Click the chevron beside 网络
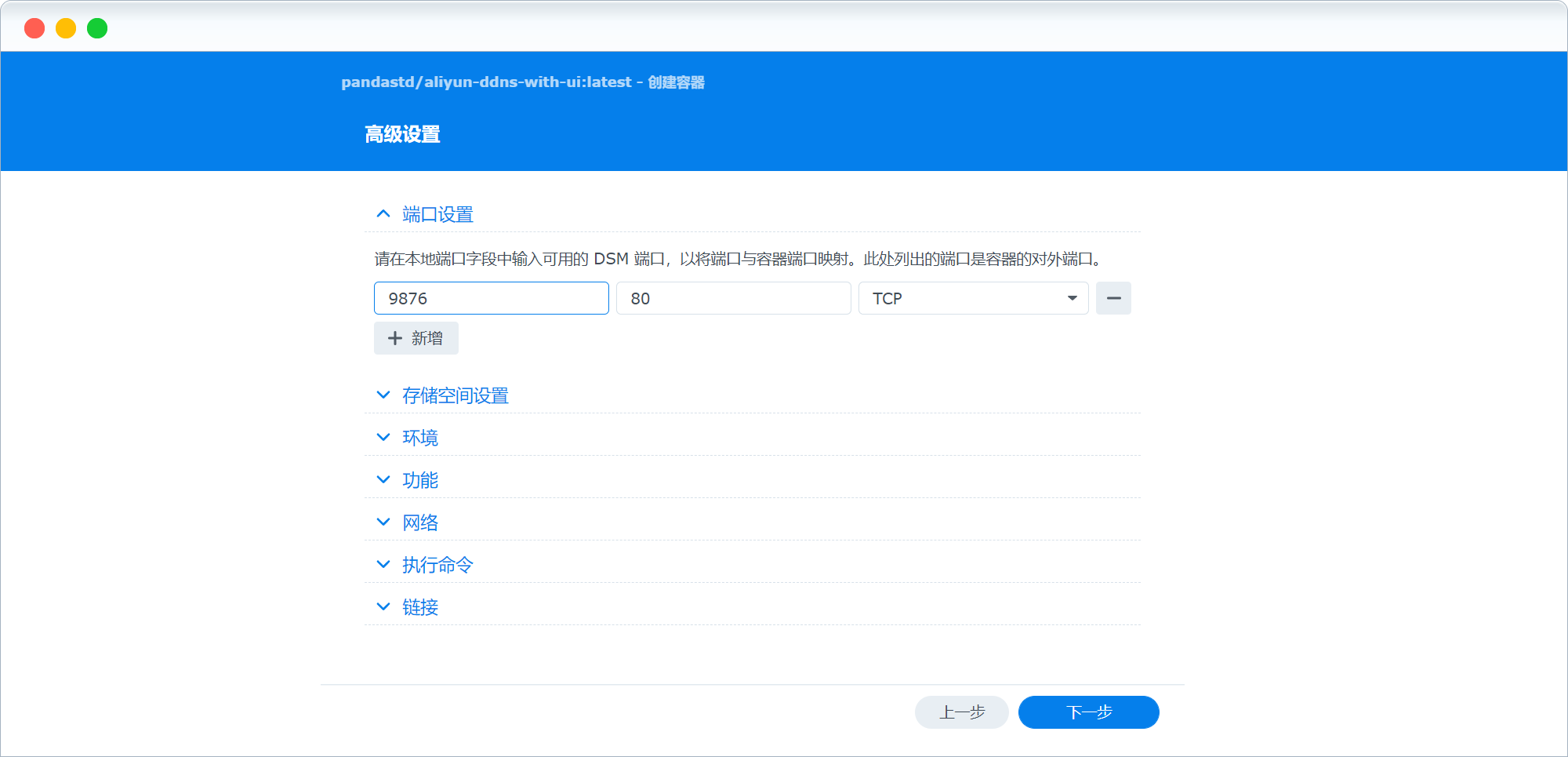This screenshot has height=757, width=1568. click(383, 522)
